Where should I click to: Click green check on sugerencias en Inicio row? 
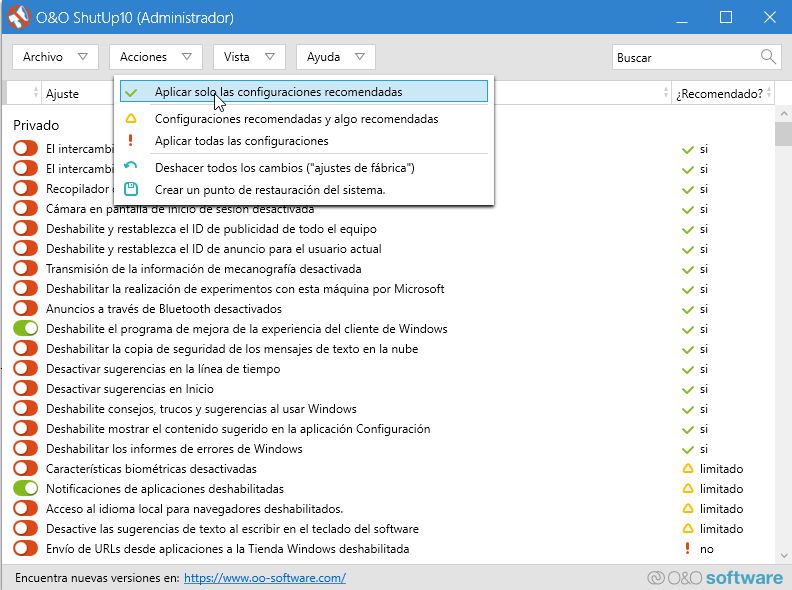pos(687,390)
